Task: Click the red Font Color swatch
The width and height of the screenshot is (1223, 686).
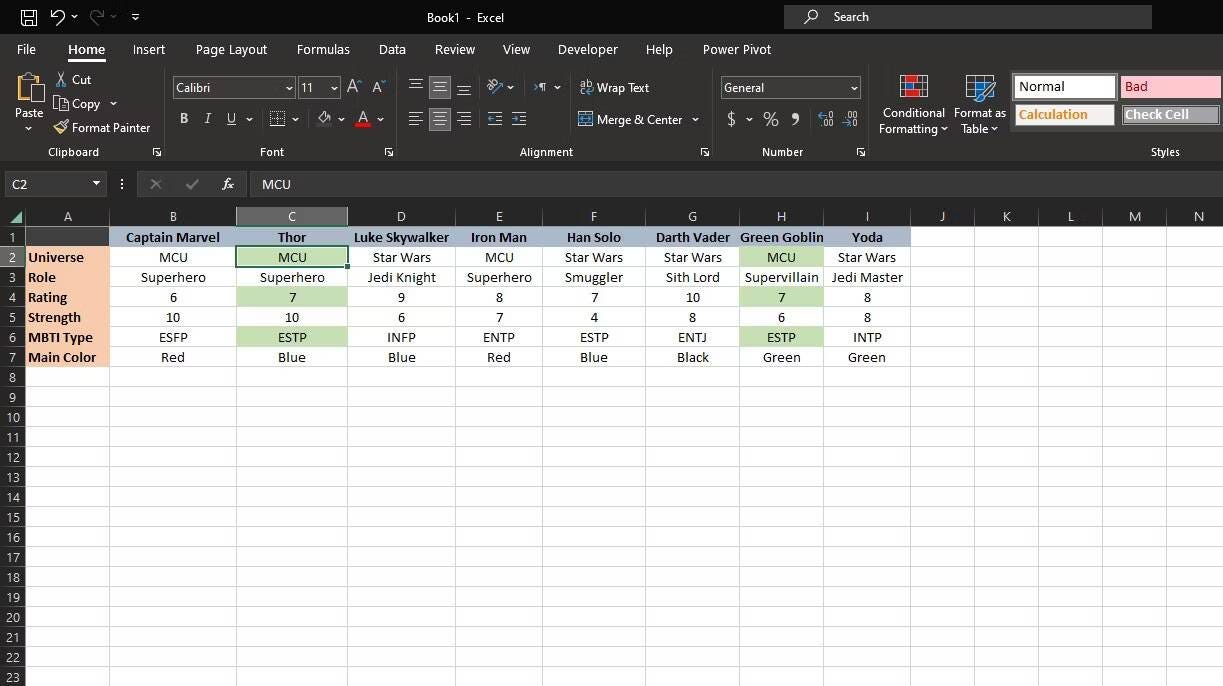Action: [x=363, y=118]
